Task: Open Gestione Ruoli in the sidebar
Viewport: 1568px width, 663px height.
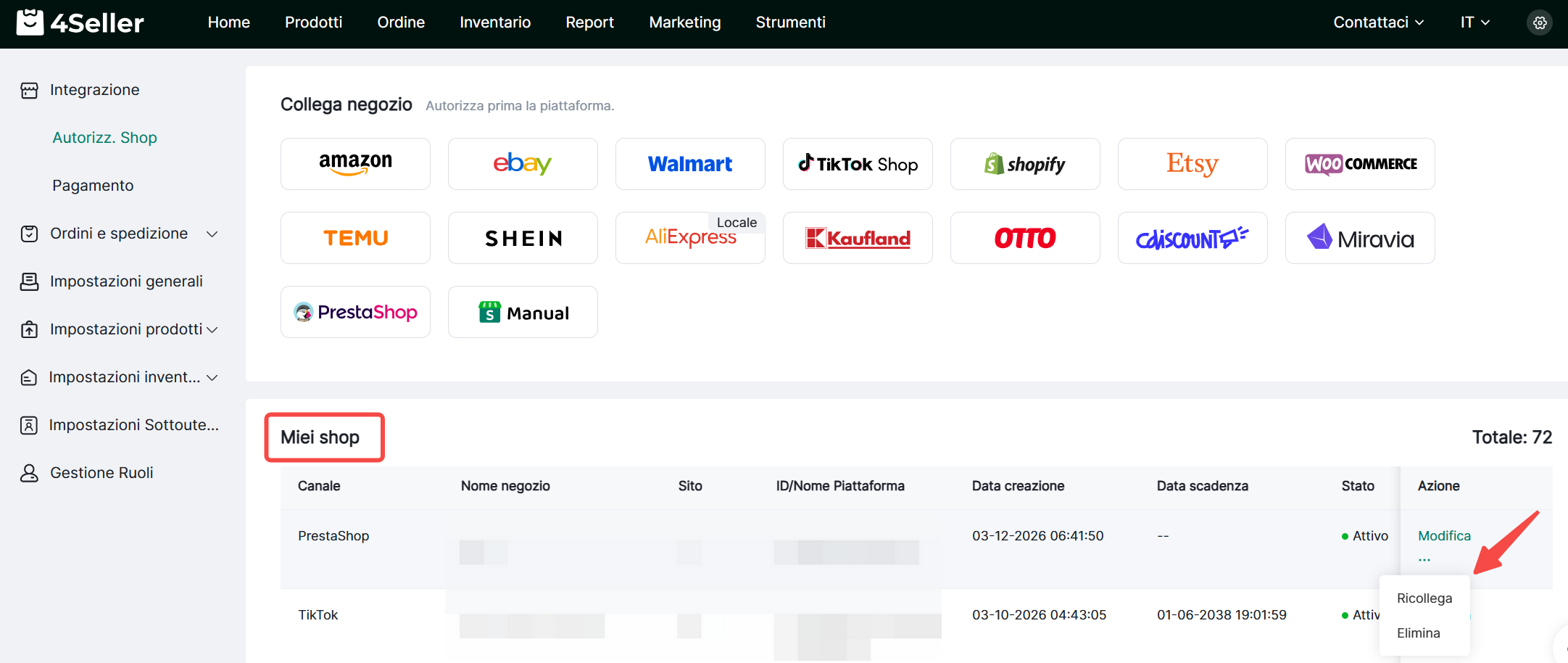Action: coord(101,473)
